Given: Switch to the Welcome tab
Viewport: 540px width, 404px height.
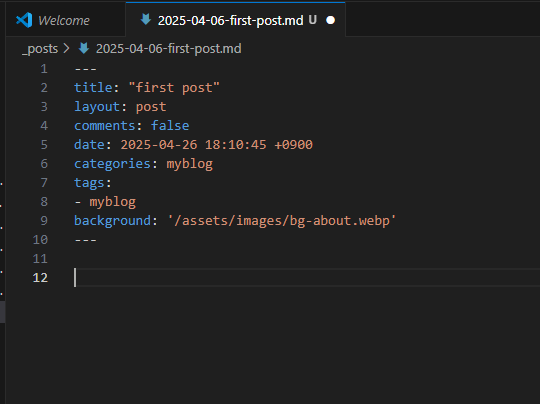Looking at the screenshot, I should pyautogui.click(x=65, y=19).
